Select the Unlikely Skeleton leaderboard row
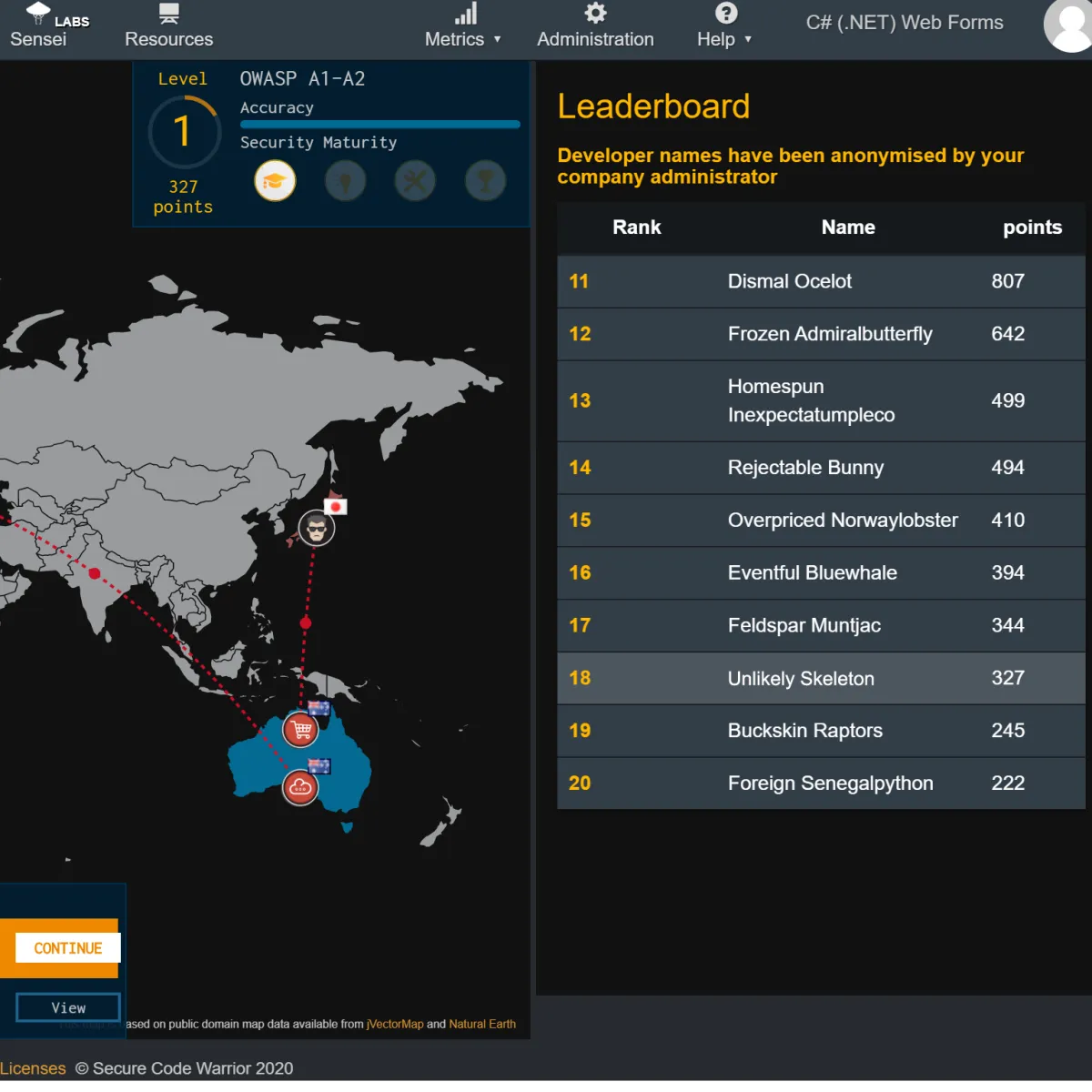Image resolution: width=1092 pixels, height=1092 pixels. (x=819, y=678)
